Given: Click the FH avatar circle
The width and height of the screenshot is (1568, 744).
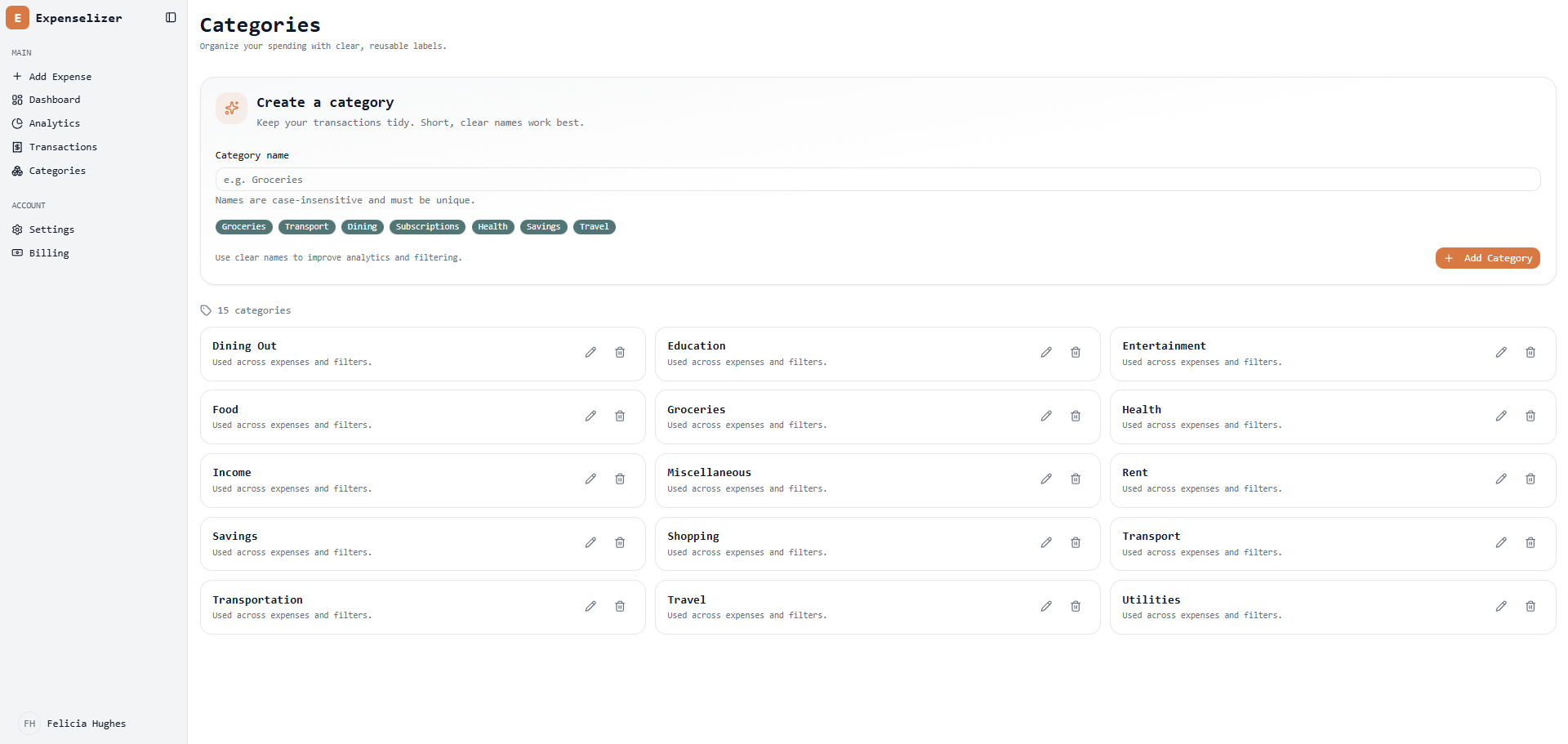Looking at the screenshot, I should [x=29, y=724].
